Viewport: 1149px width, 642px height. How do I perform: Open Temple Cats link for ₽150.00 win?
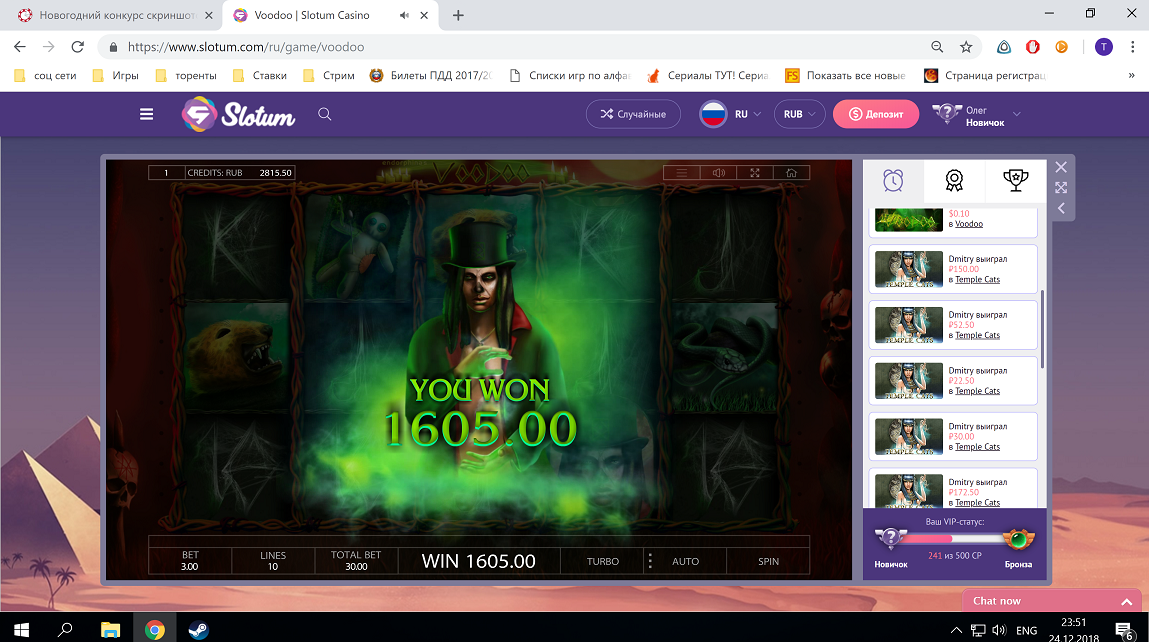978,280
